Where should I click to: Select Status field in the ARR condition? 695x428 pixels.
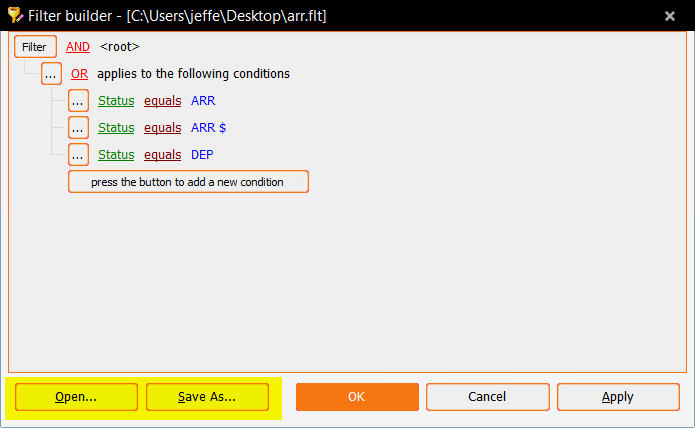tap(116, 101)
